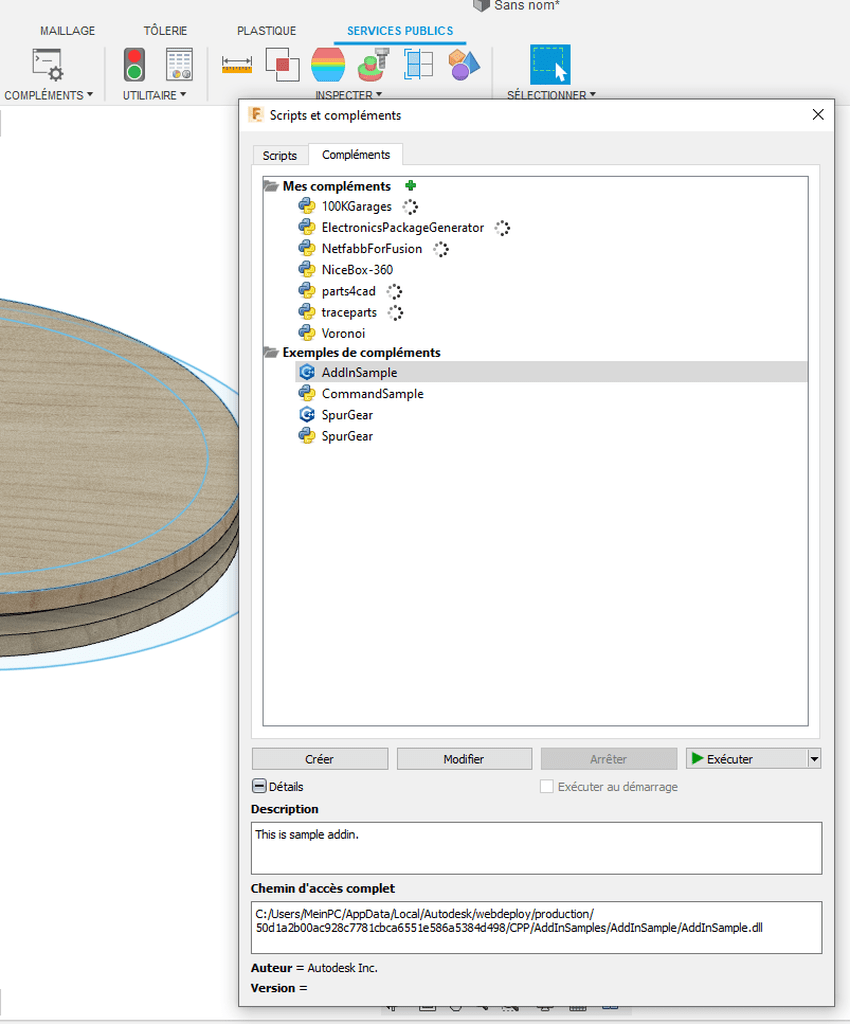Click the traffic light utility icon
The height and width of the screenshot is (1024, 850).
(134, 65)
